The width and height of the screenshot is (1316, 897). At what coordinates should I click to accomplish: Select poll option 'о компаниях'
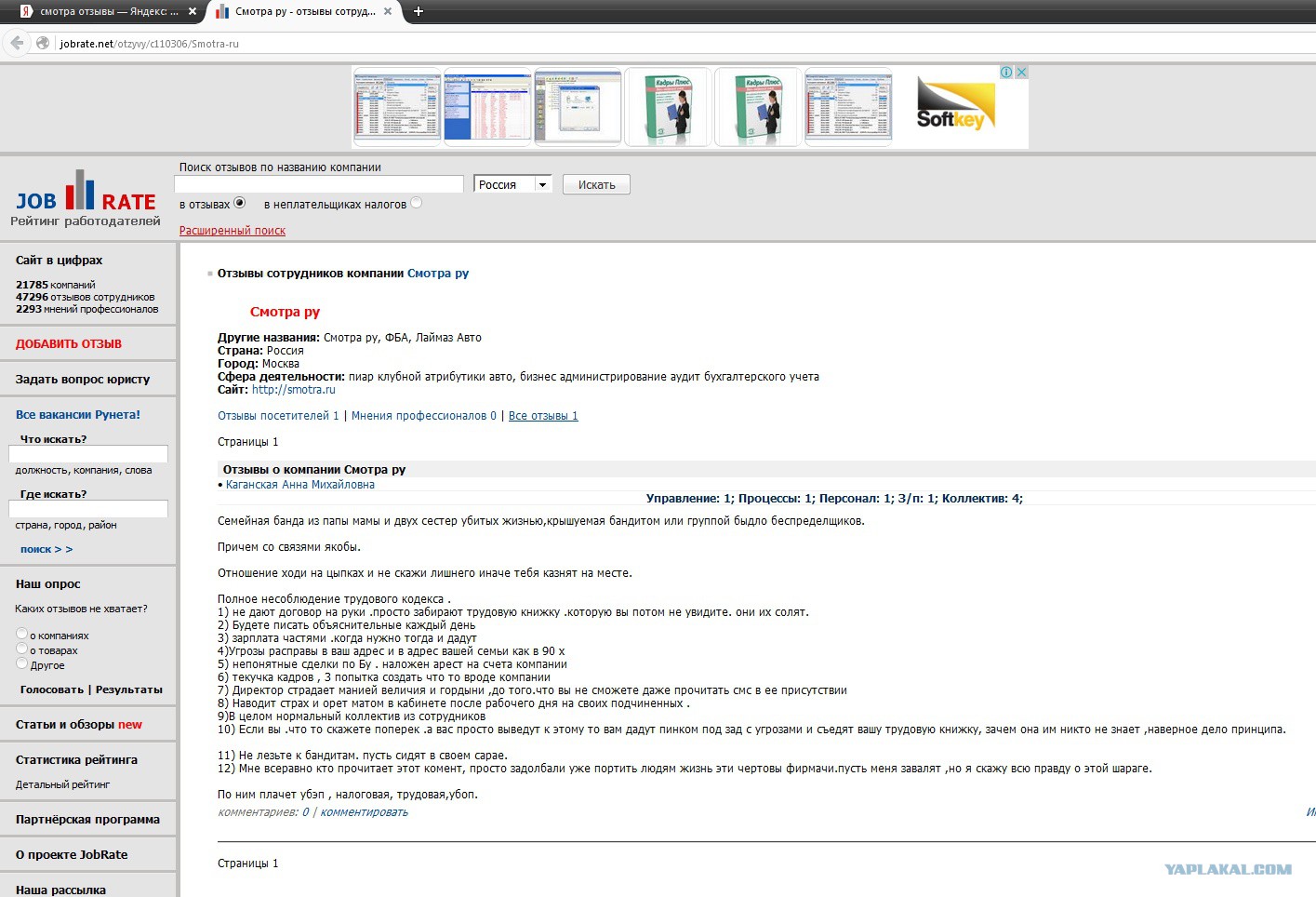pos(22,635)
